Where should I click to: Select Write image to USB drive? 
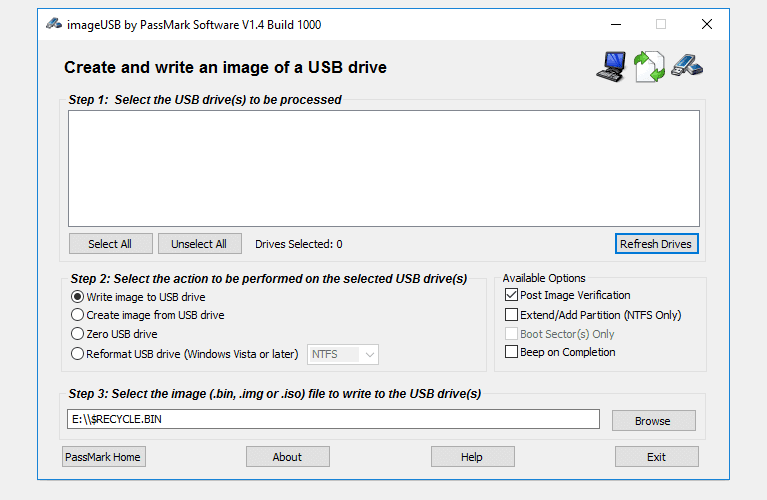click(77, 297)
